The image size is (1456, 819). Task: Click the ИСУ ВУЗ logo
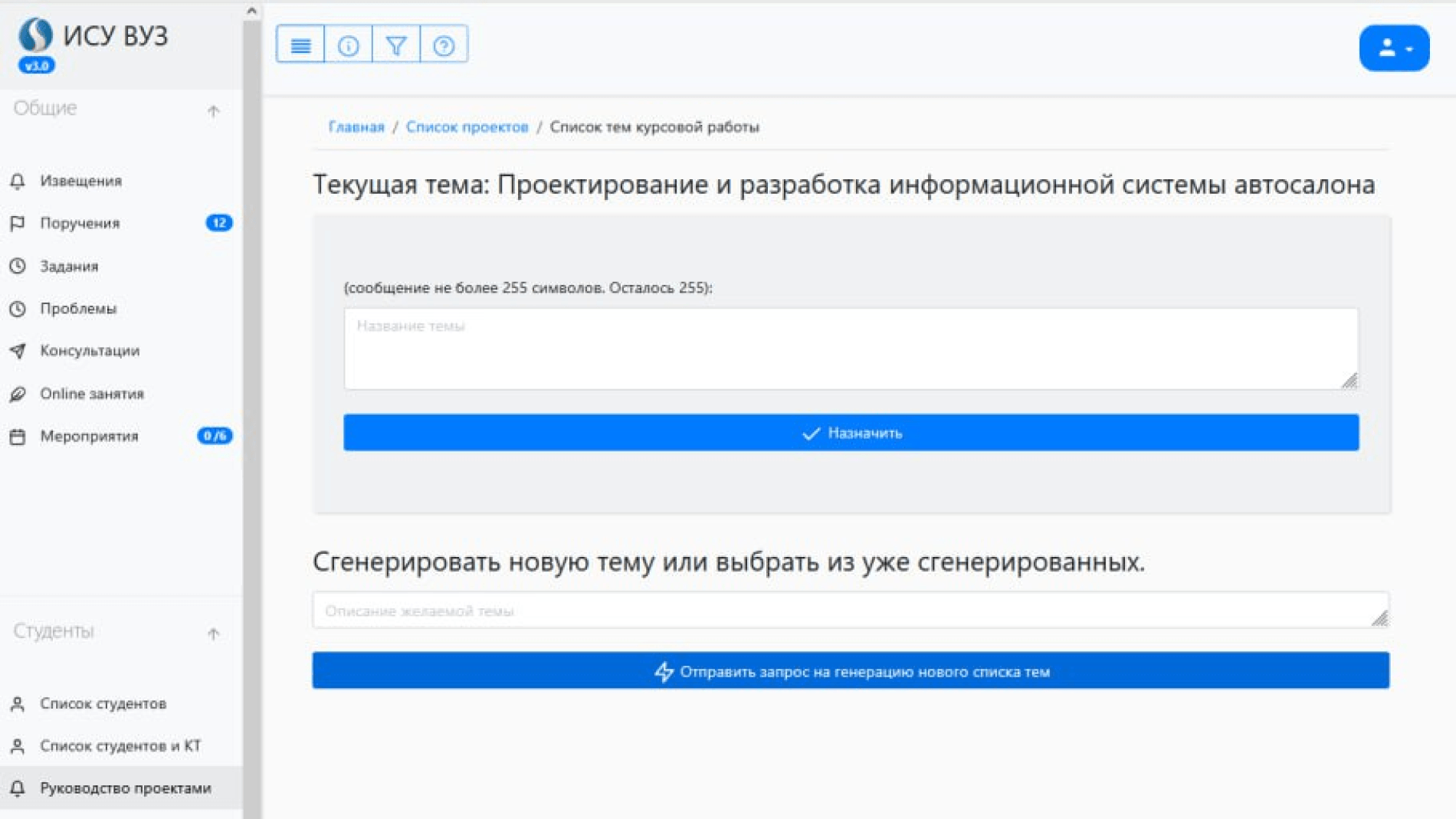pos(92,35)
